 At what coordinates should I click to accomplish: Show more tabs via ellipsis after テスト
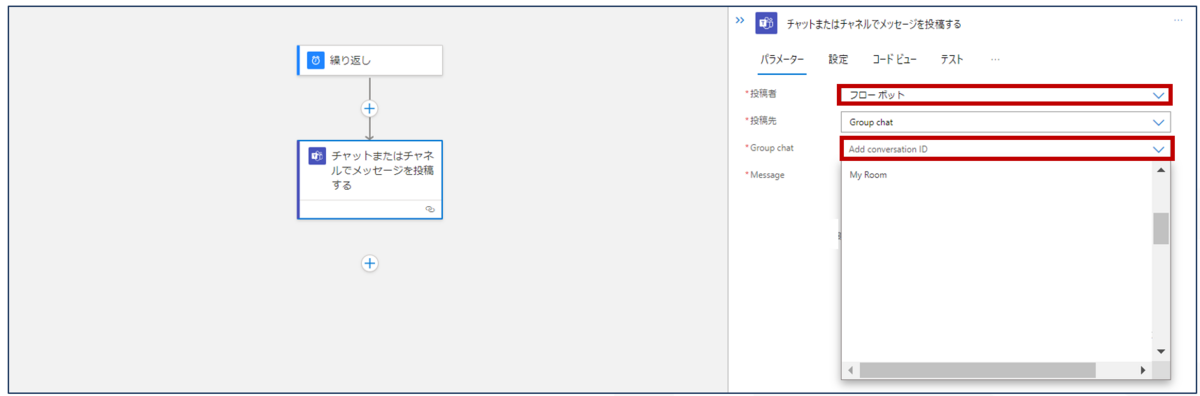995,60
